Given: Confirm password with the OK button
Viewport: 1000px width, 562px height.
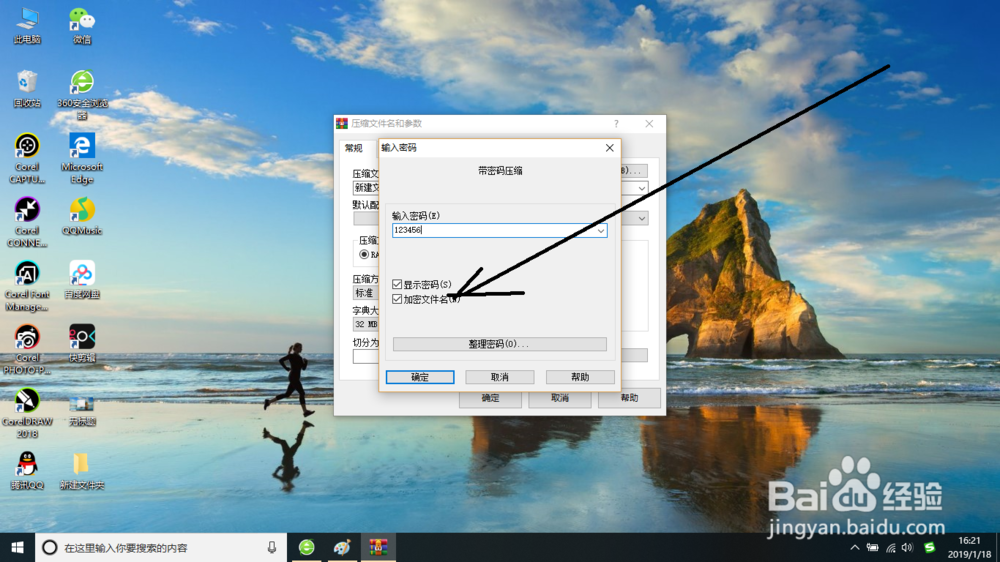Looking at the screenshot, I should point(420,377).
